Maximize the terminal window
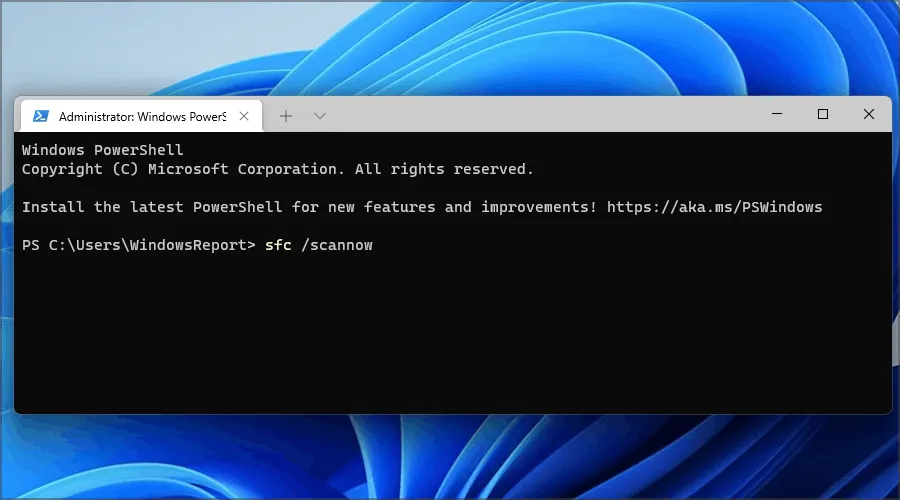Viewport: 900px width, 500px height. tap(822, 115)
